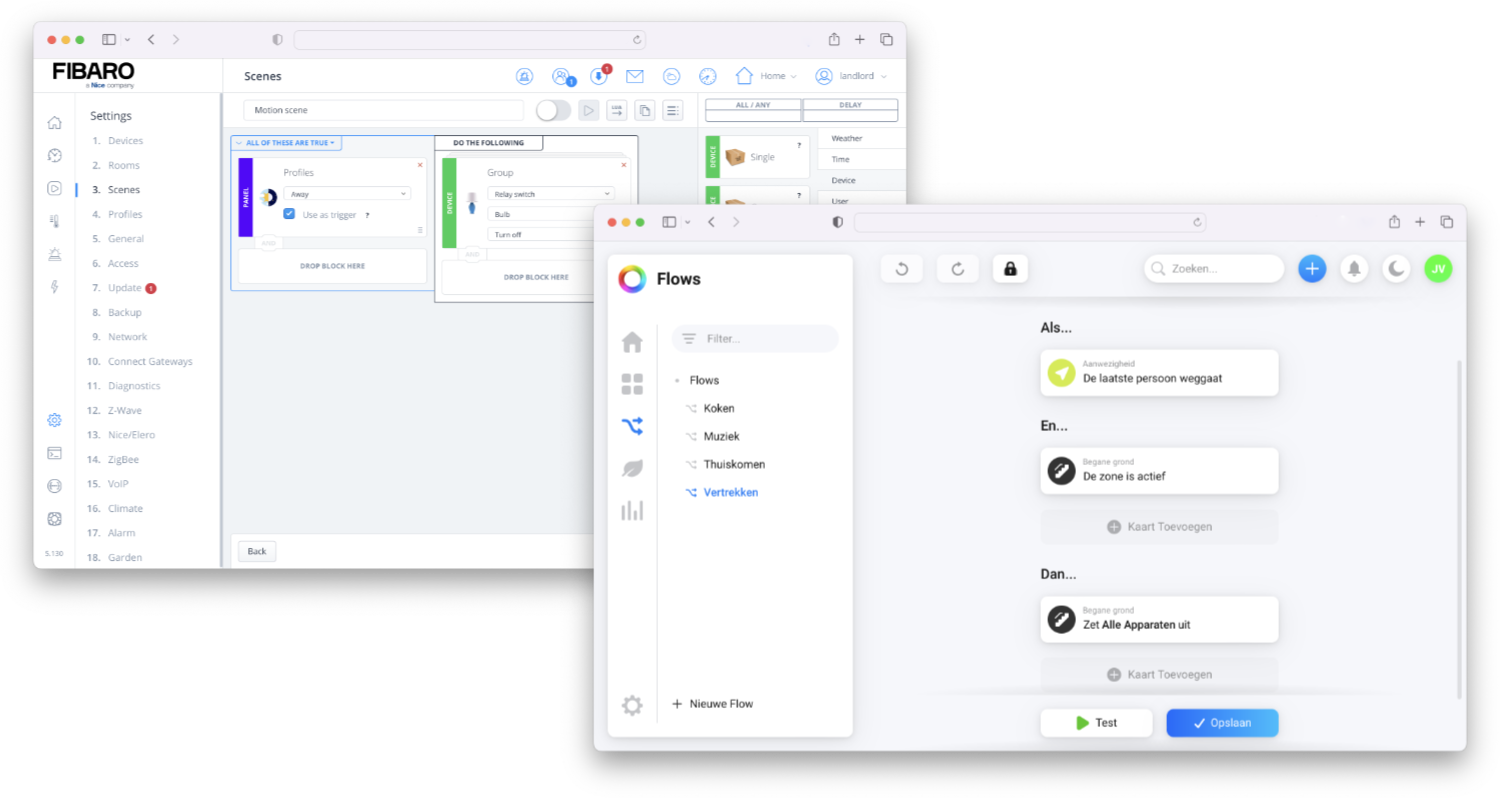This screenshot has height=798, width=1500.
Task: Open the terminal console icon in FIBARO sidebar
Action: (x=54, y=453)
